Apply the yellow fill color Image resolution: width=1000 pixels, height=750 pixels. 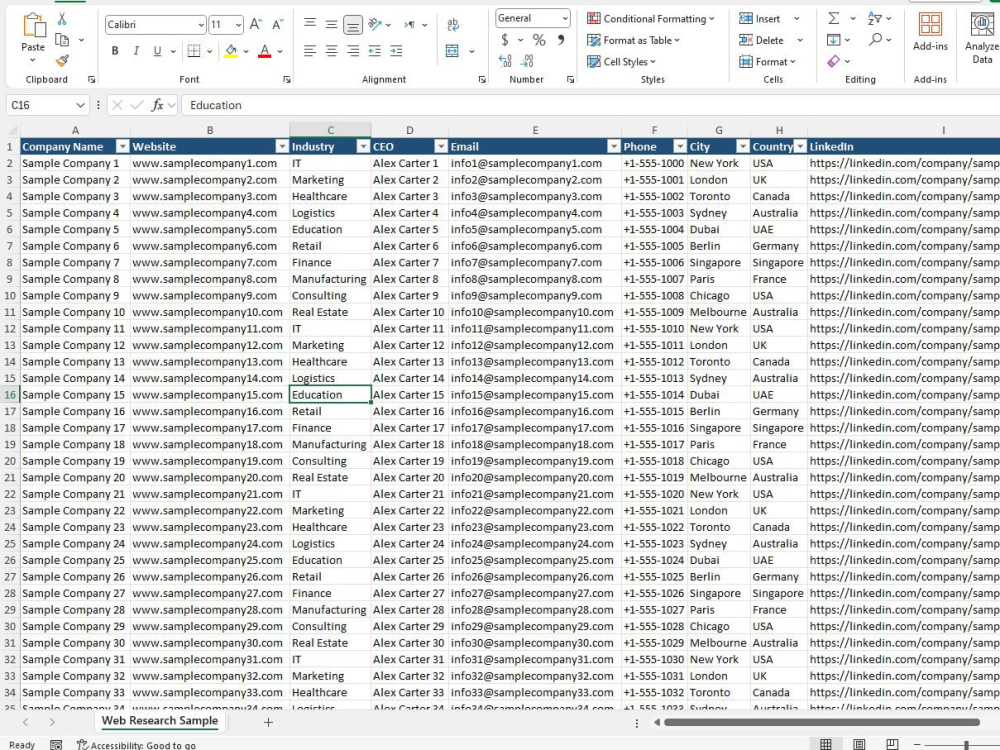pyautogui.click(x=231, y=51)
